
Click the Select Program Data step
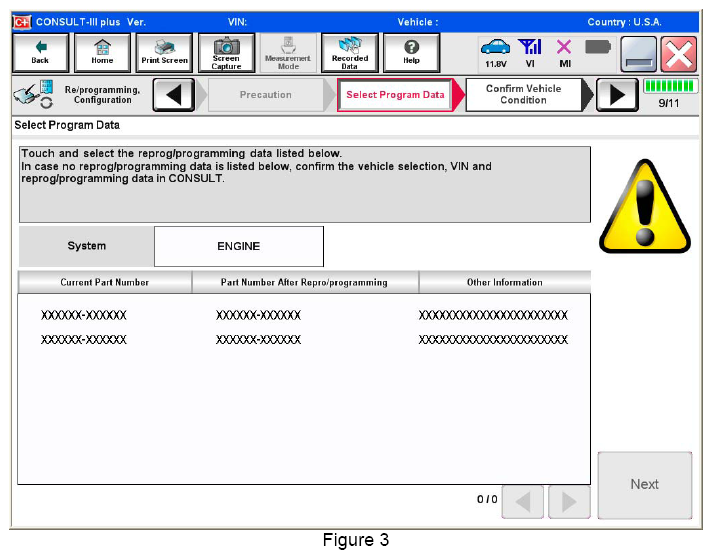coord(395,95)
